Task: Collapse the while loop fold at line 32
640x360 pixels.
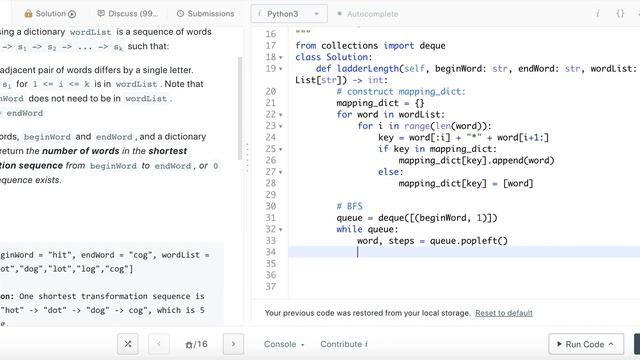Action: pyautogui.click(x=280, y=230)
